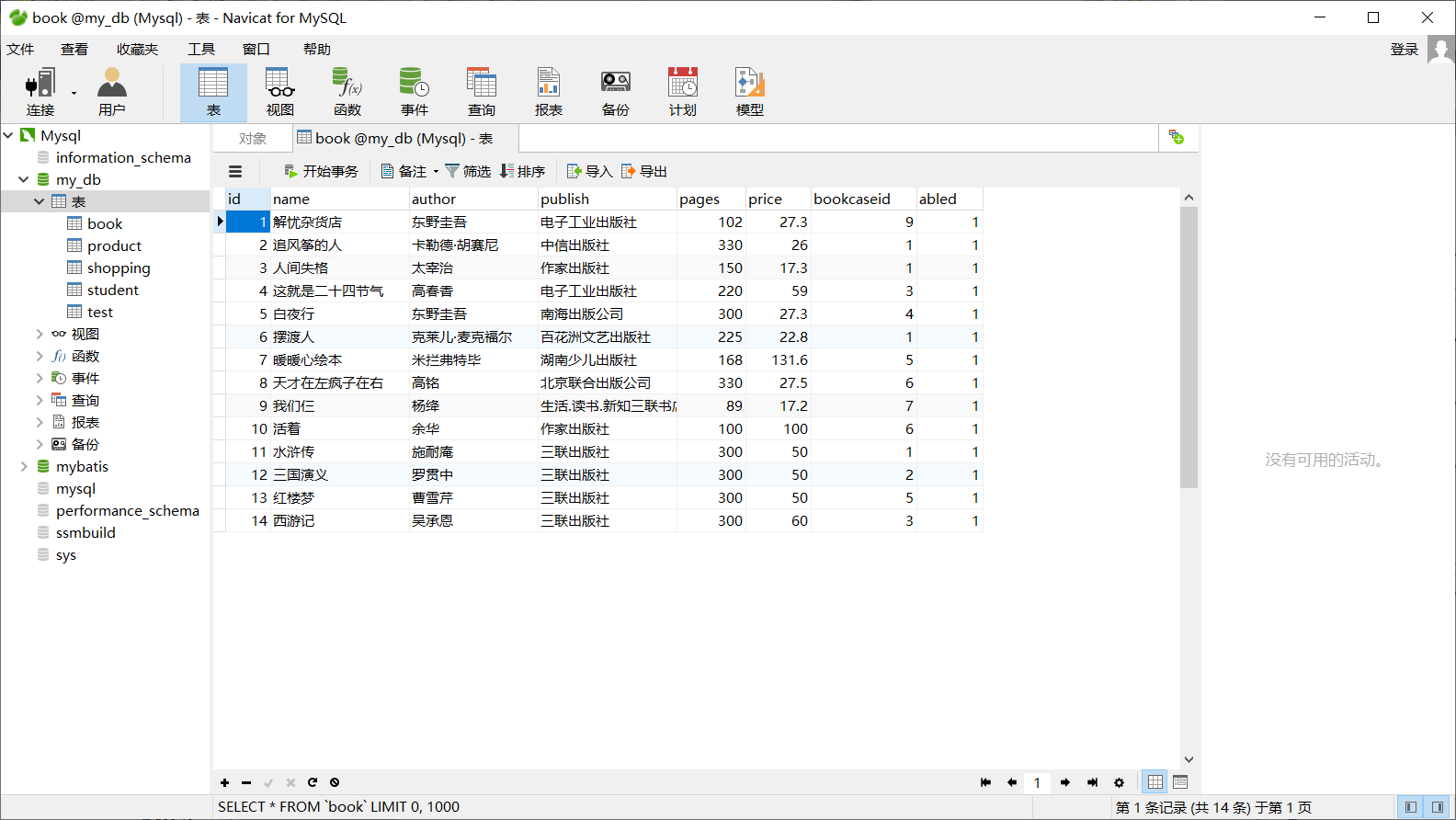1456x820 pixels.
Task: Add a new record with plus icon
Action: pyautogui.click(x=224, y=782)
